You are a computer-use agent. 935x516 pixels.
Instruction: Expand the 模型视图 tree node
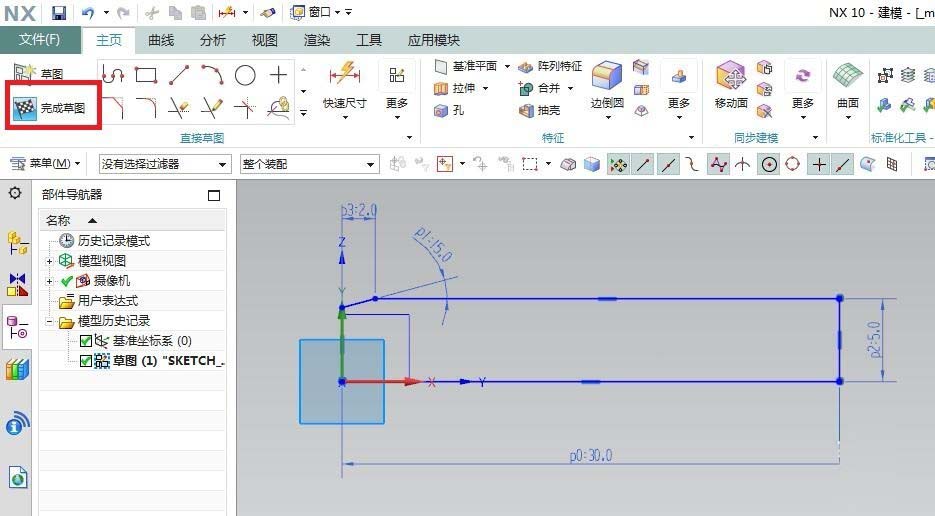[x=50, y=261]
